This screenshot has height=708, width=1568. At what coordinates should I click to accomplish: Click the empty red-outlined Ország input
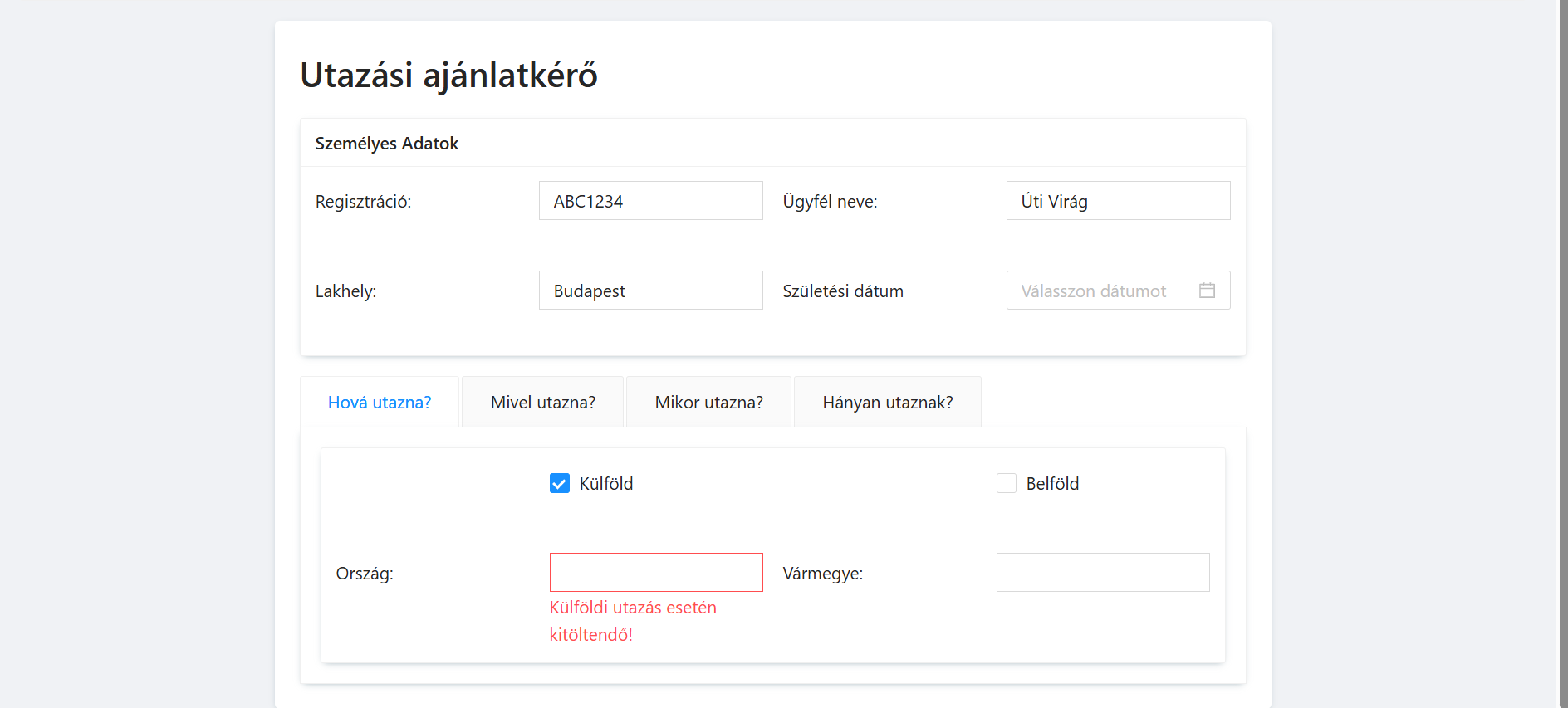[x=656, y=573]
